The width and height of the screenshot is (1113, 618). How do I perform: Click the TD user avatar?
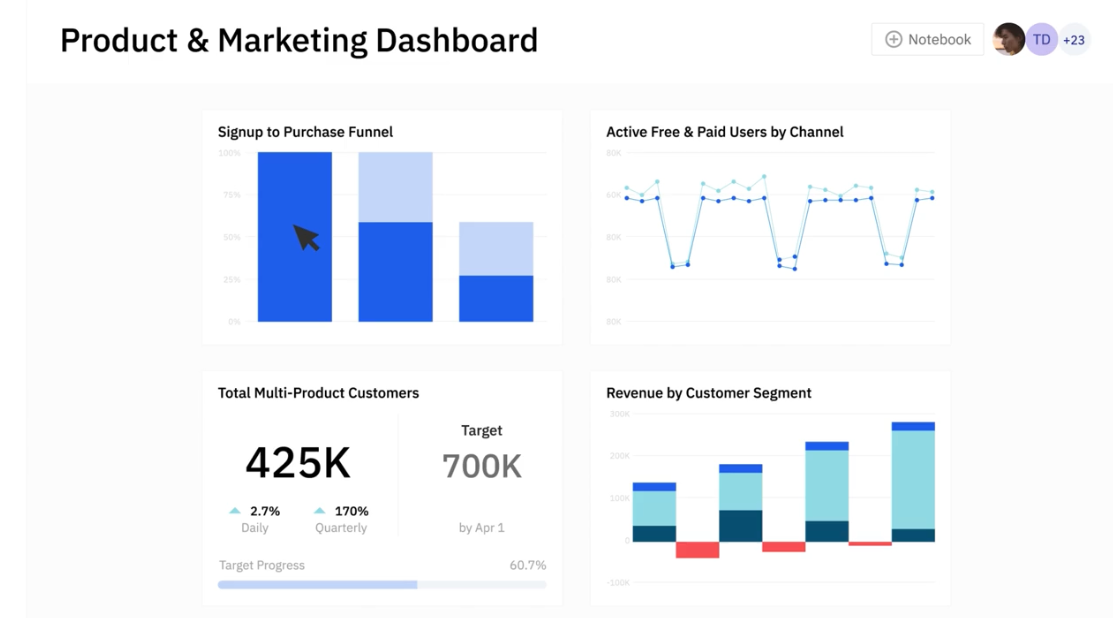point(1041,40)
